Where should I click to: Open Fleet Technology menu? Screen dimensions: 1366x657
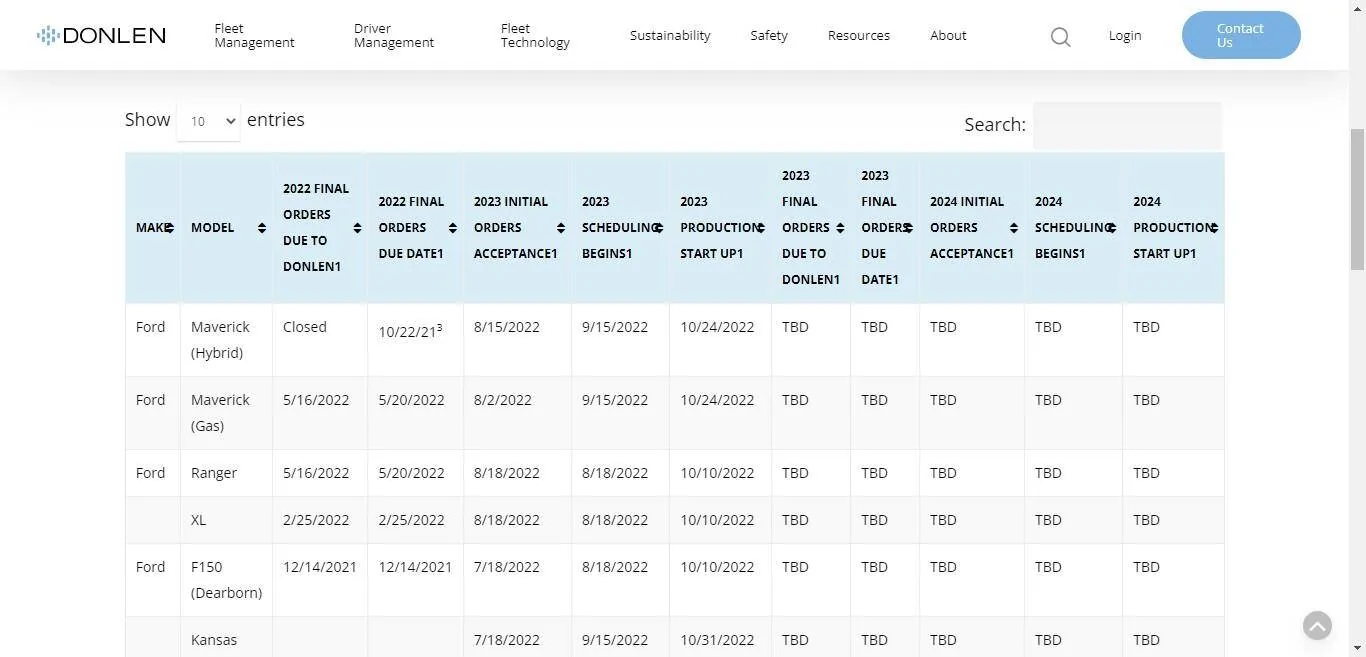(x=535, y=36)
